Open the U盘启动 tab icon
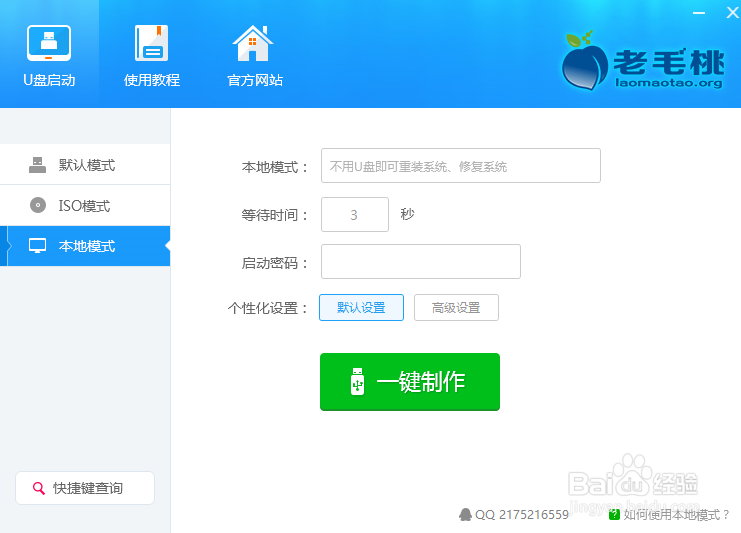Screen dimensions: 741x533 tap(49, 43)
